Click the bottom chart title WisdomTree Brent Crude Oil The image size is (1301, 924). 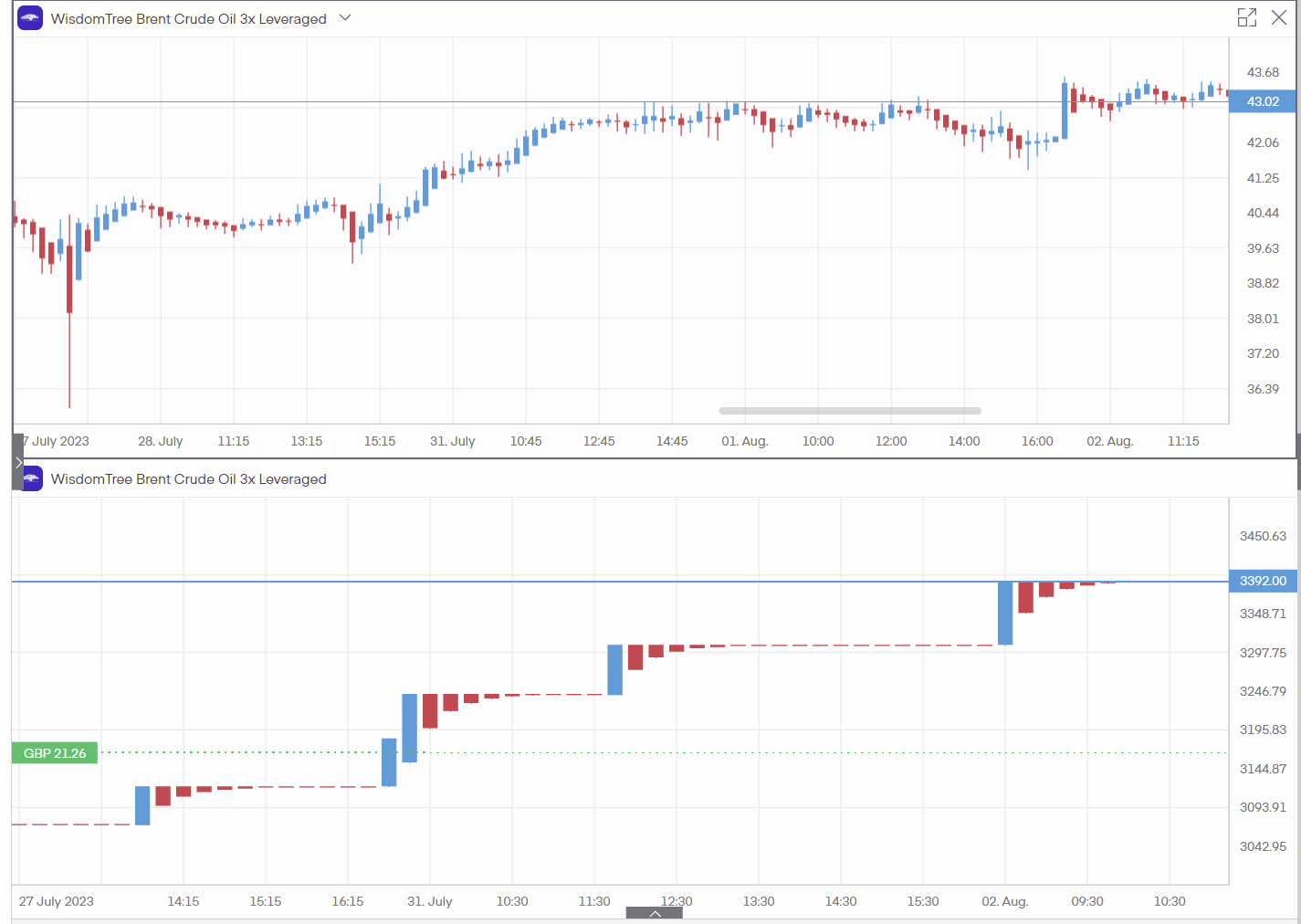point(189,479)
